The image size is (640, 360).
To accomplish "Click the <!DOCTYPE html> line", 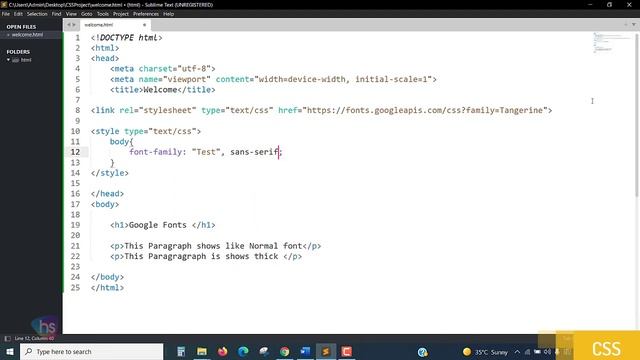I will [x=127, y=38].
